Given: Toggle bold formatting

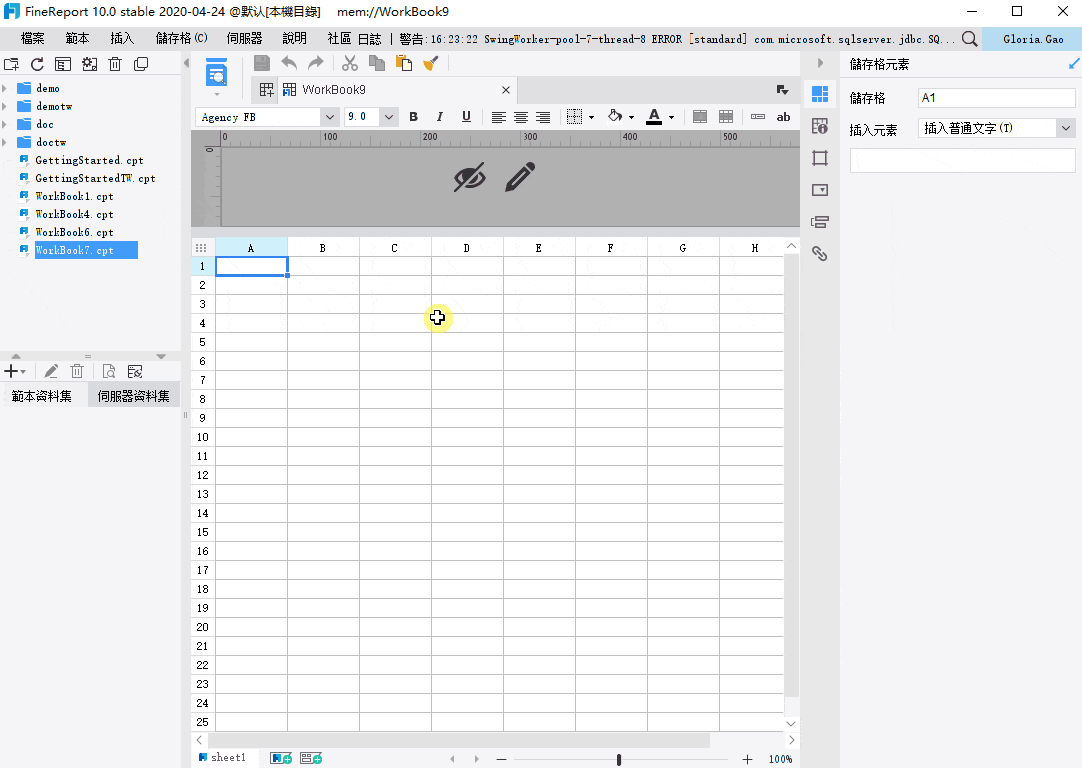Looking at the screenshot, I should click(413, 117).
